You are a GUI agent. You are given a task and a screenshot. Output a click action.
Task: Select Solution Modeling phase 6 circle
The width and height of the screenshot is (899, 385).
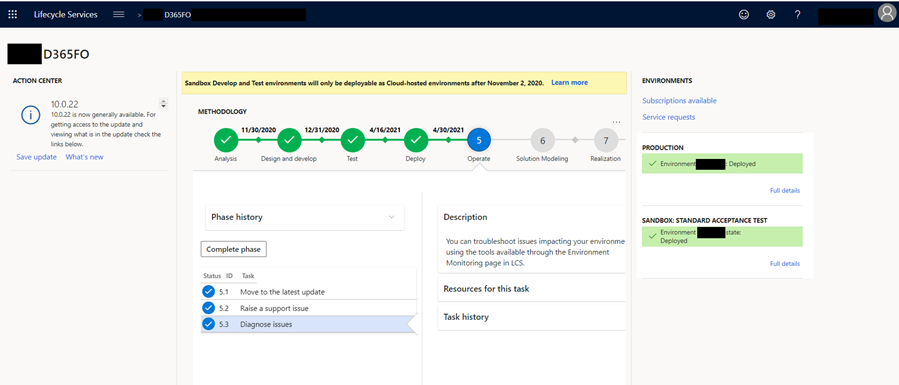coord(542,140)
